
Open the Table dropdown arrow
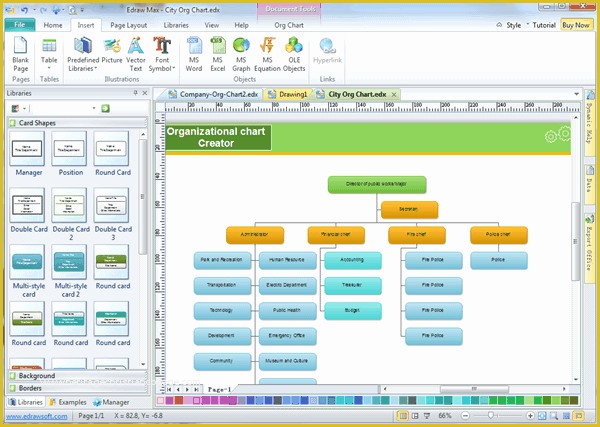pos(49,68)
